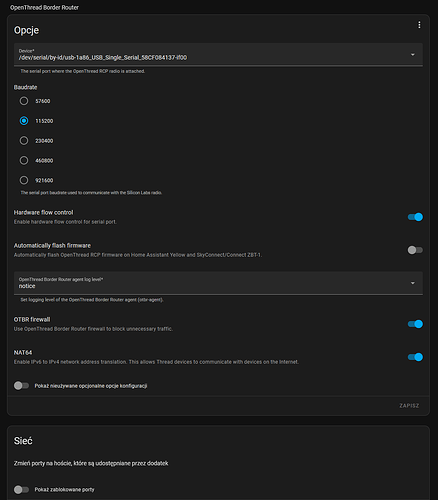This screenshot has width=438, height=500.
Task: Expand the Device serial port dropdown
Action: click(x=413, y=54)
